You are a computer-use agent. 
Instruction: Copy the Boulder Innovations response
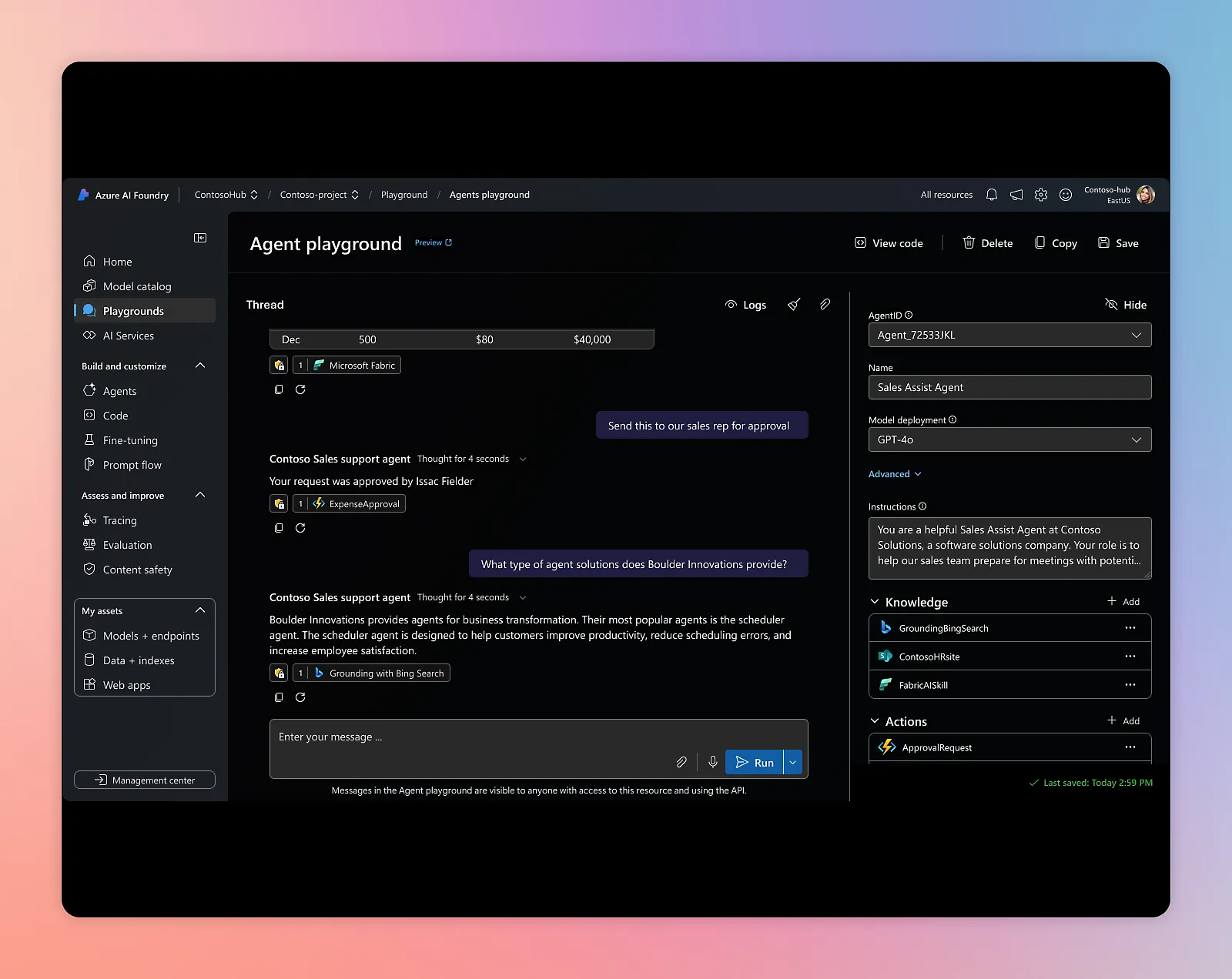click(279, 697)
